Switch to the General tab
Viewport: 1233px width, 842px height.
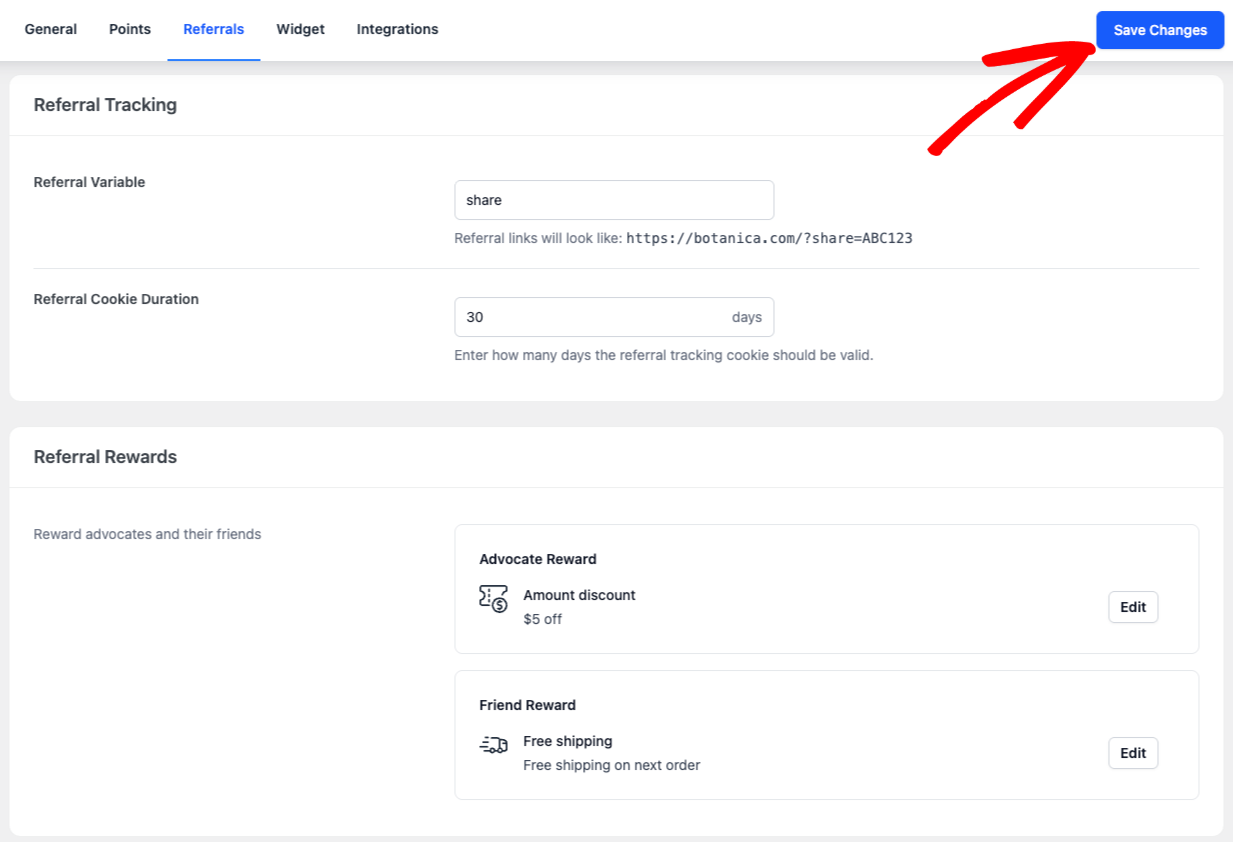[x=50, y=29]
